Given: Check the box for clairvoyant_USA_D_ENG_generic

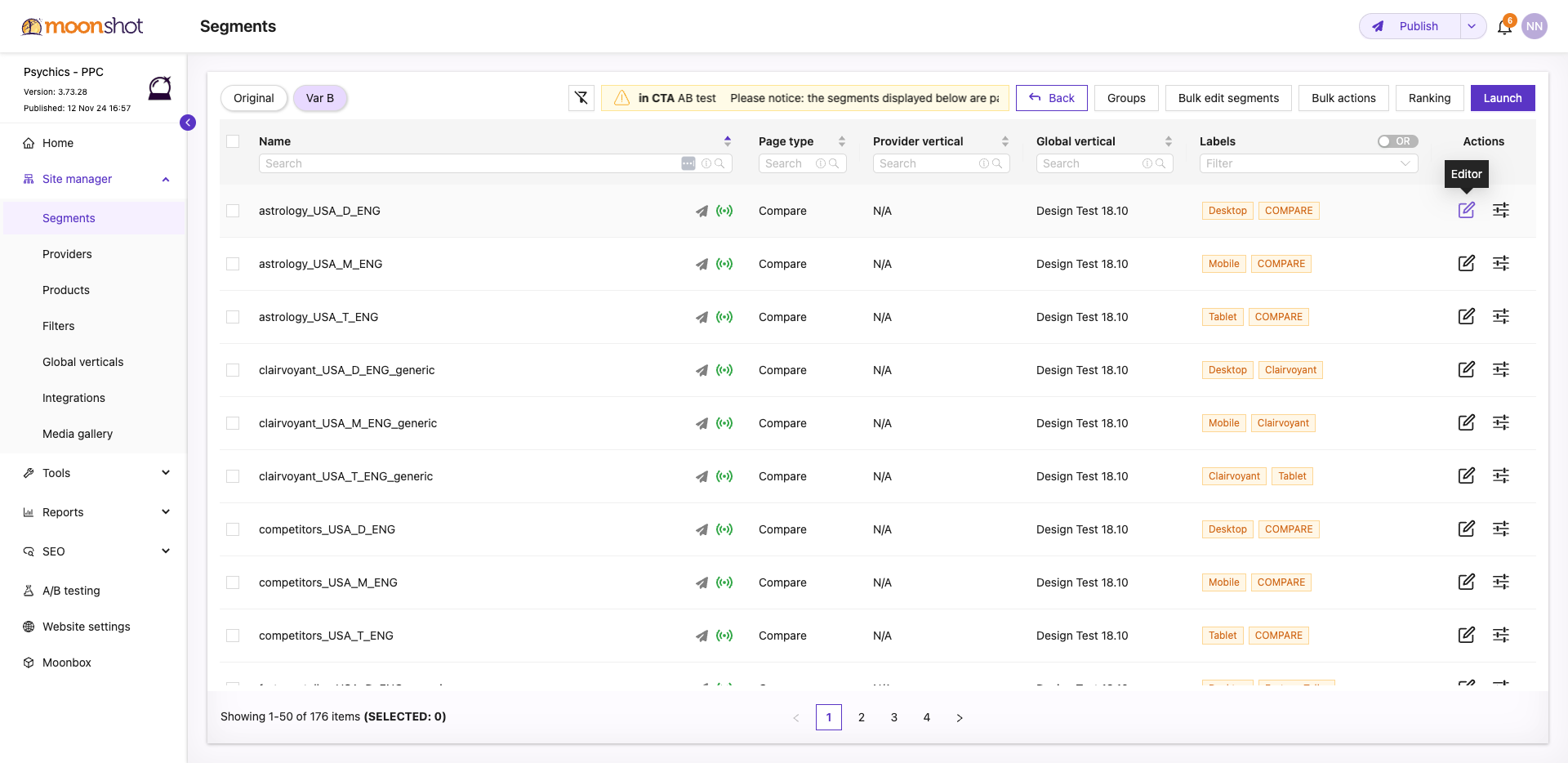Looking at the screenshot, I should pyautogui.click(x=233, y=370).
